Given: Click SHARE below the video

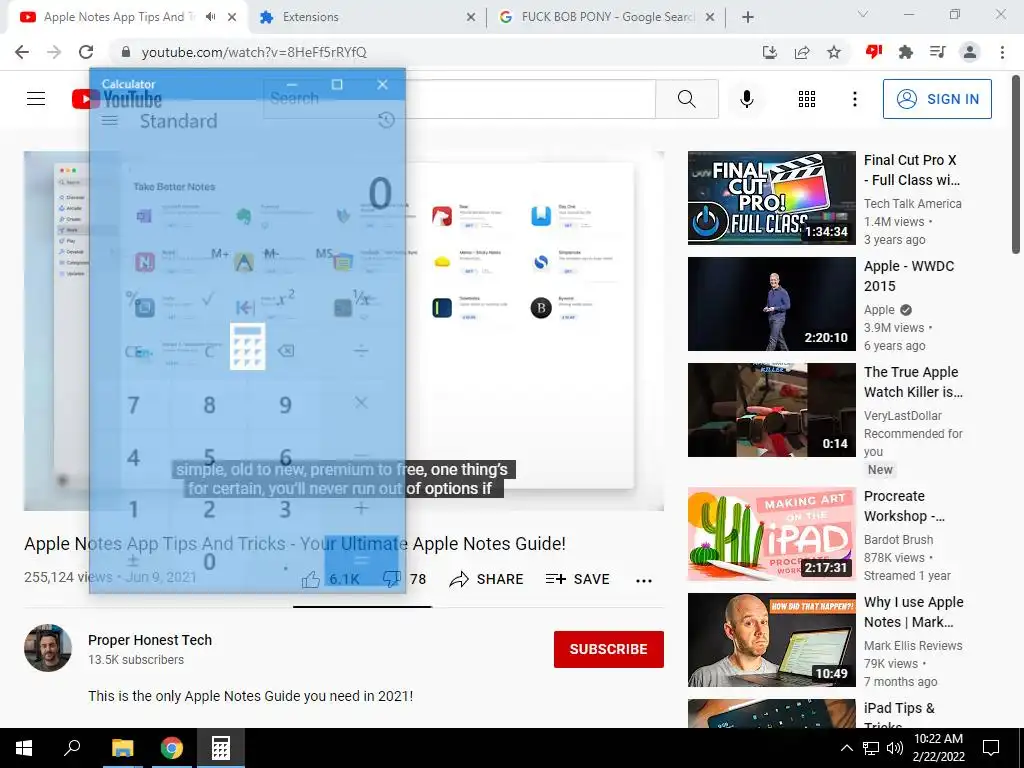Looking at the screenshot, I should [x=487, y=579].
